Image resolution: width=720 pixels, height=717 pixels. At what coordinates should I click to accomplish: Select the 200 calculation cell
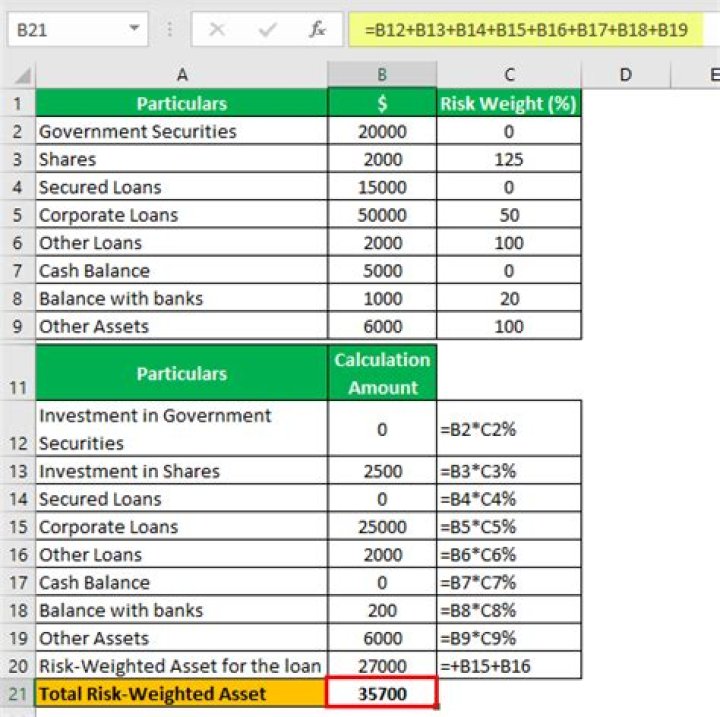pos(382,610)
